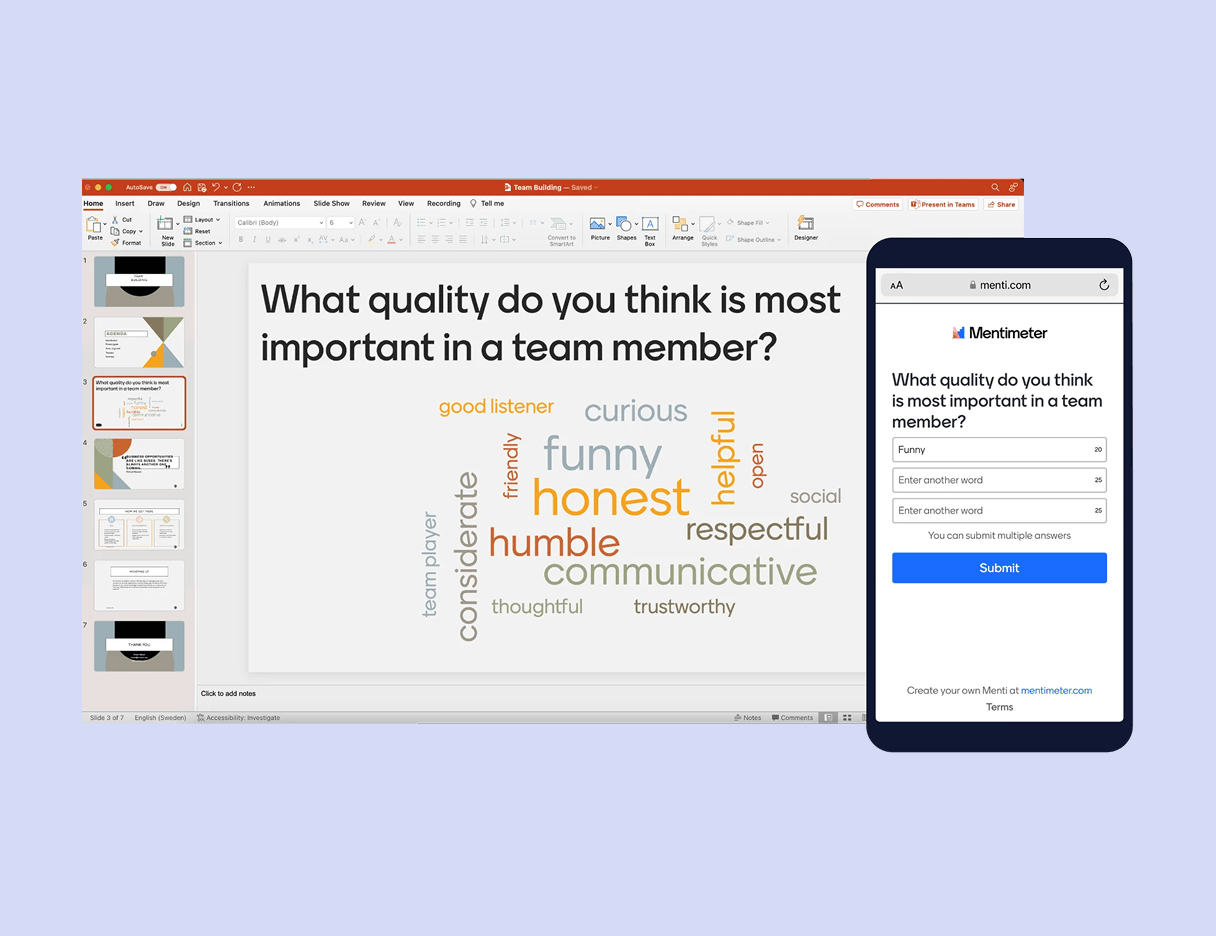Reload the menti.com page
This screenshot has height=936, width=1216.
click(1104, 285)
